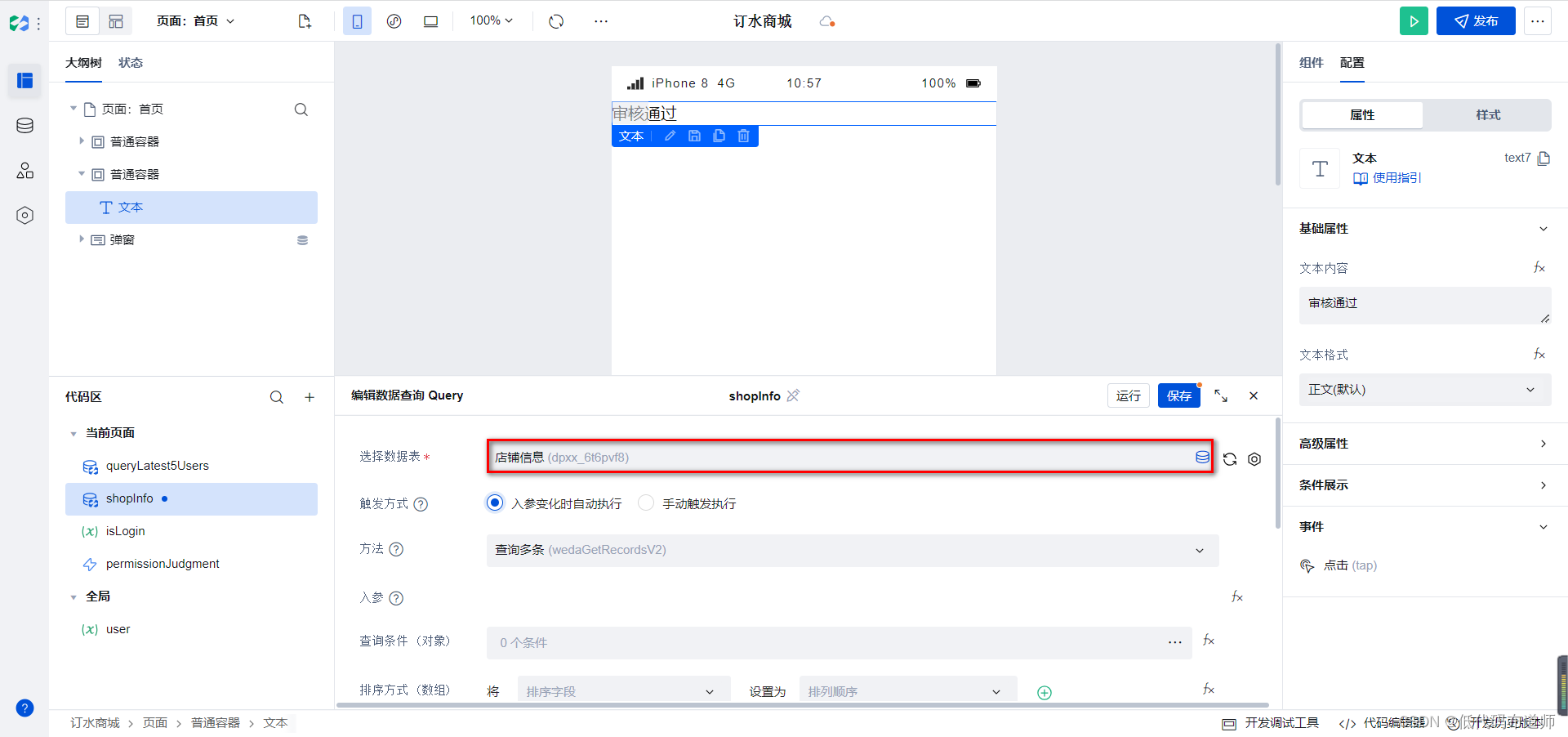
Task: Rename shopInfo query with edit icon
Action: (793, 395)
